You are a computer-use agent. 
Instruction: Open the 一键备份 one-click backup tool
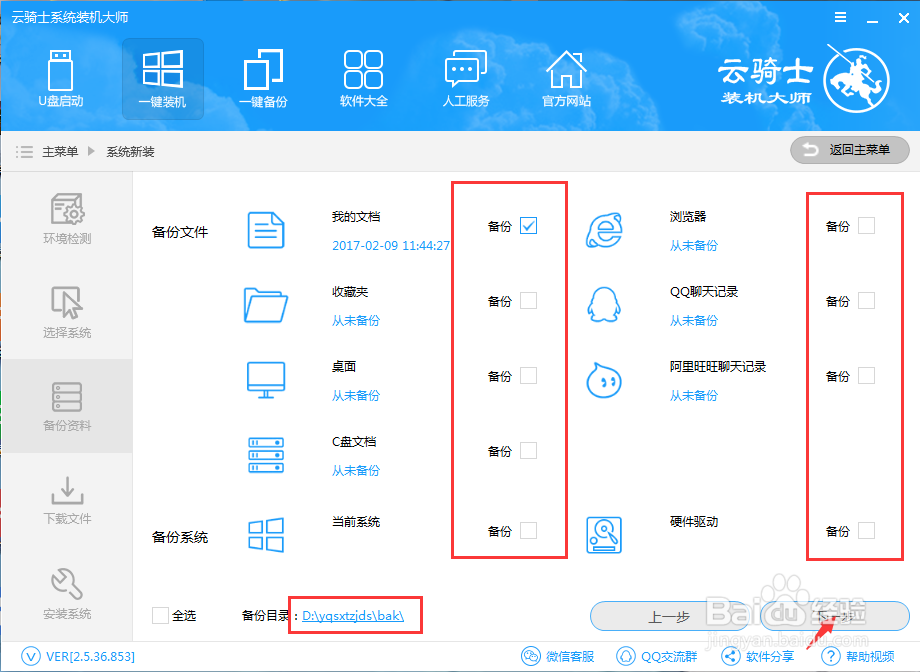[263, 78]
